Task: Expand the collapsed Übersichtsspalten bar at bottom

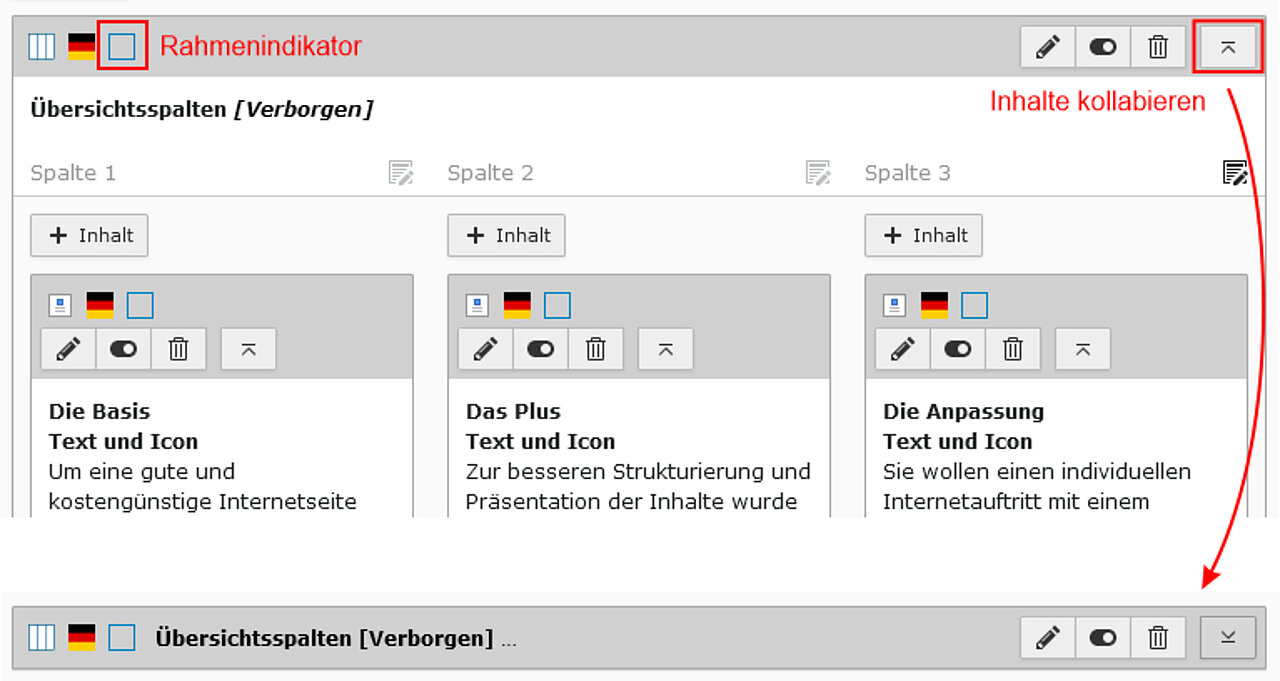Action: pos(1228,638)
